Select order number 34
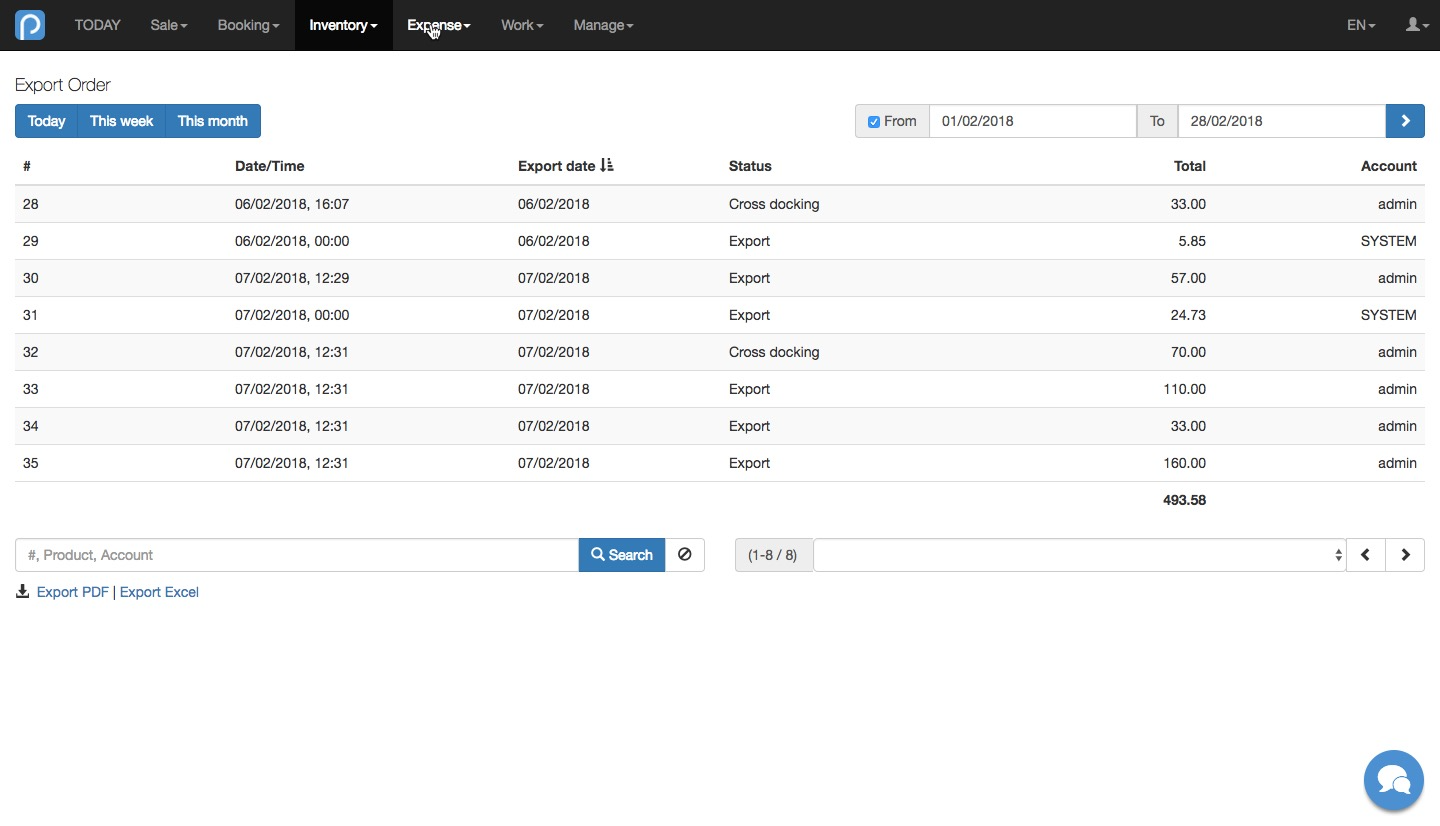 (x=31, y=426)
